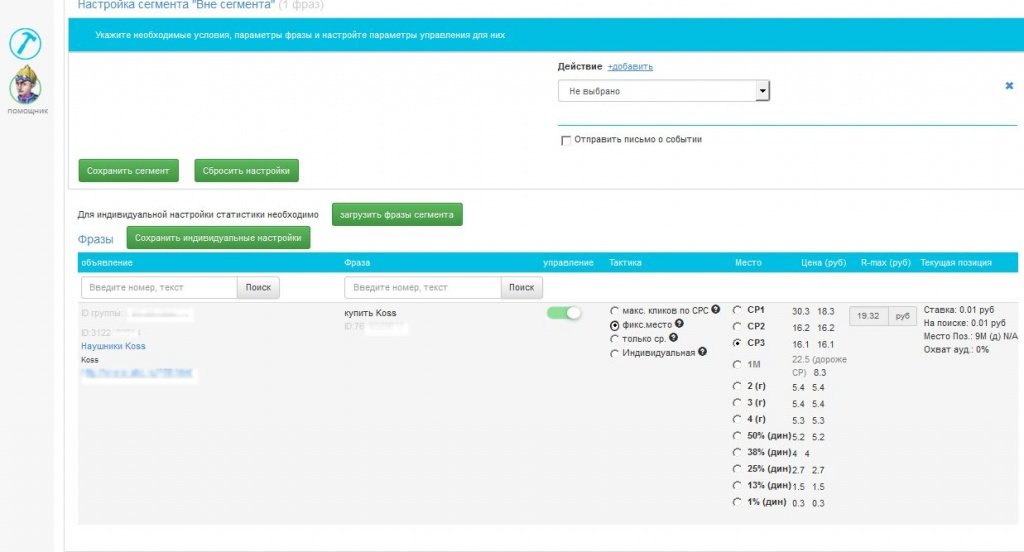Click the Текущая позиция column header
The image size is (1024, 552).
(955, 263)
